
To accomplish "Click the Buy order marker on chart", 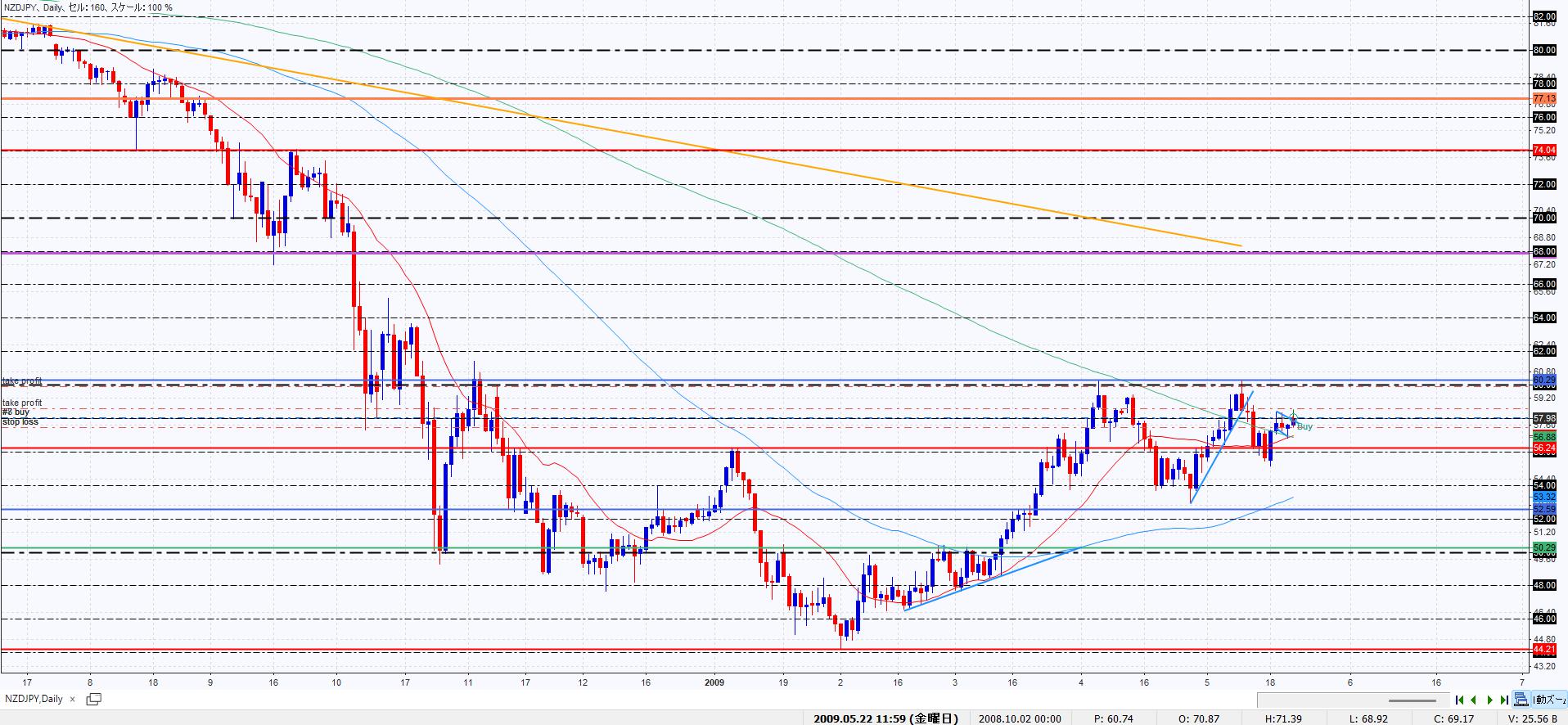I will [1304, 426].
